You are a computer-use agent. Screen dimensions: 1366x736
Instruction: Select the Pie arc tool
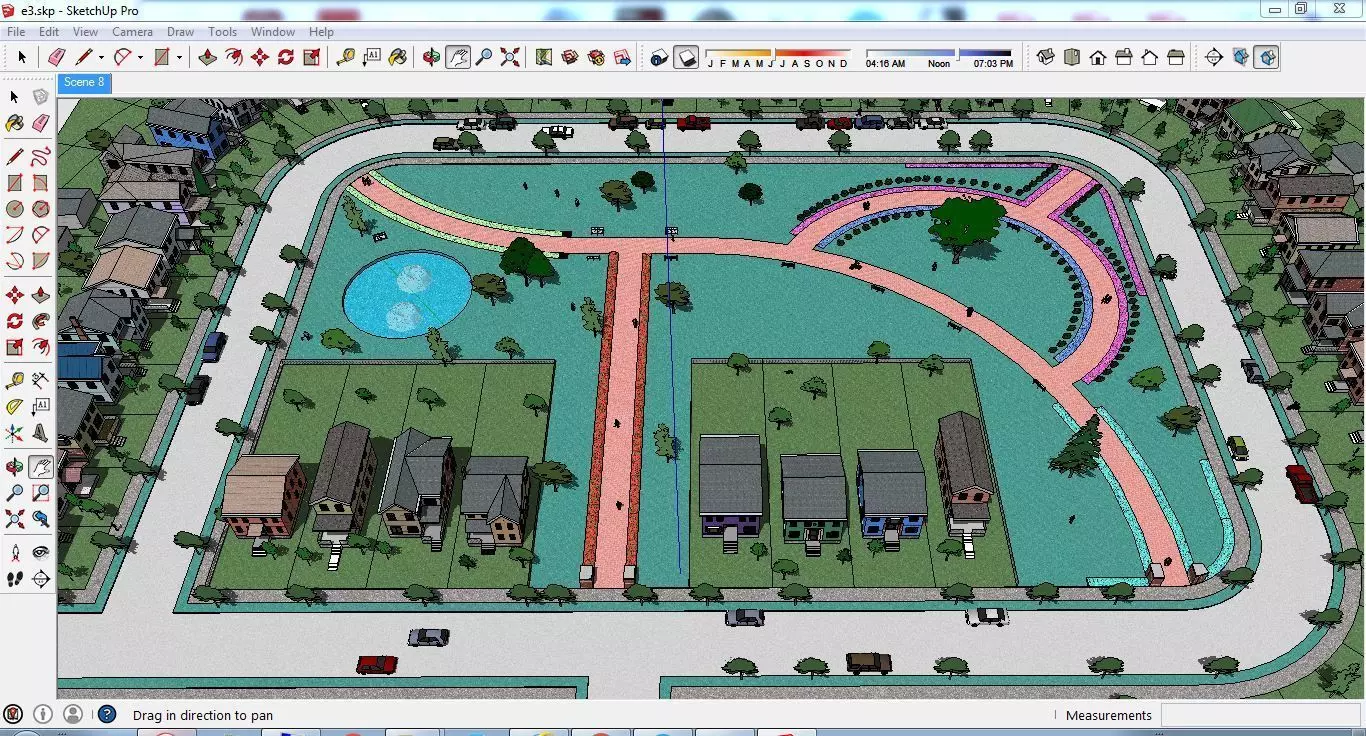40,261
